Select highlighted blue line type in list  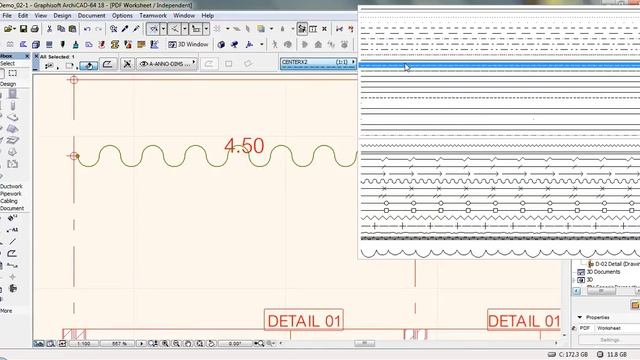[499, 65]
